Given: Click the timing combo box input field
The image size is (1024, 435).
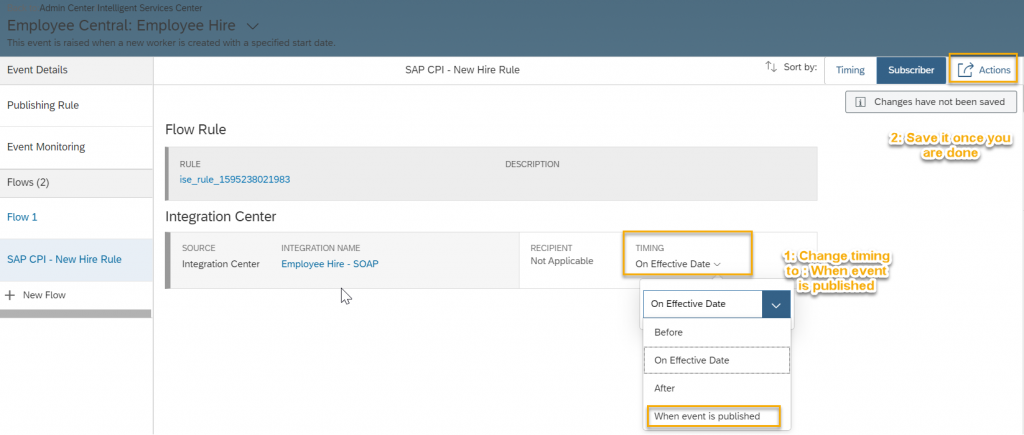Looking at the screenshot, I should [703, 304].
